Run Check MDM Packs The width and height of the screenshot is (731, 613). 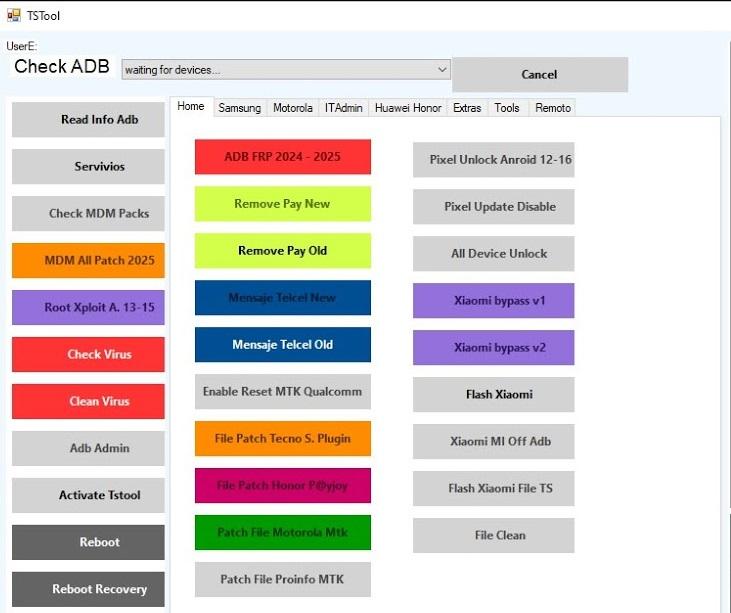click(x=88, y=214)
